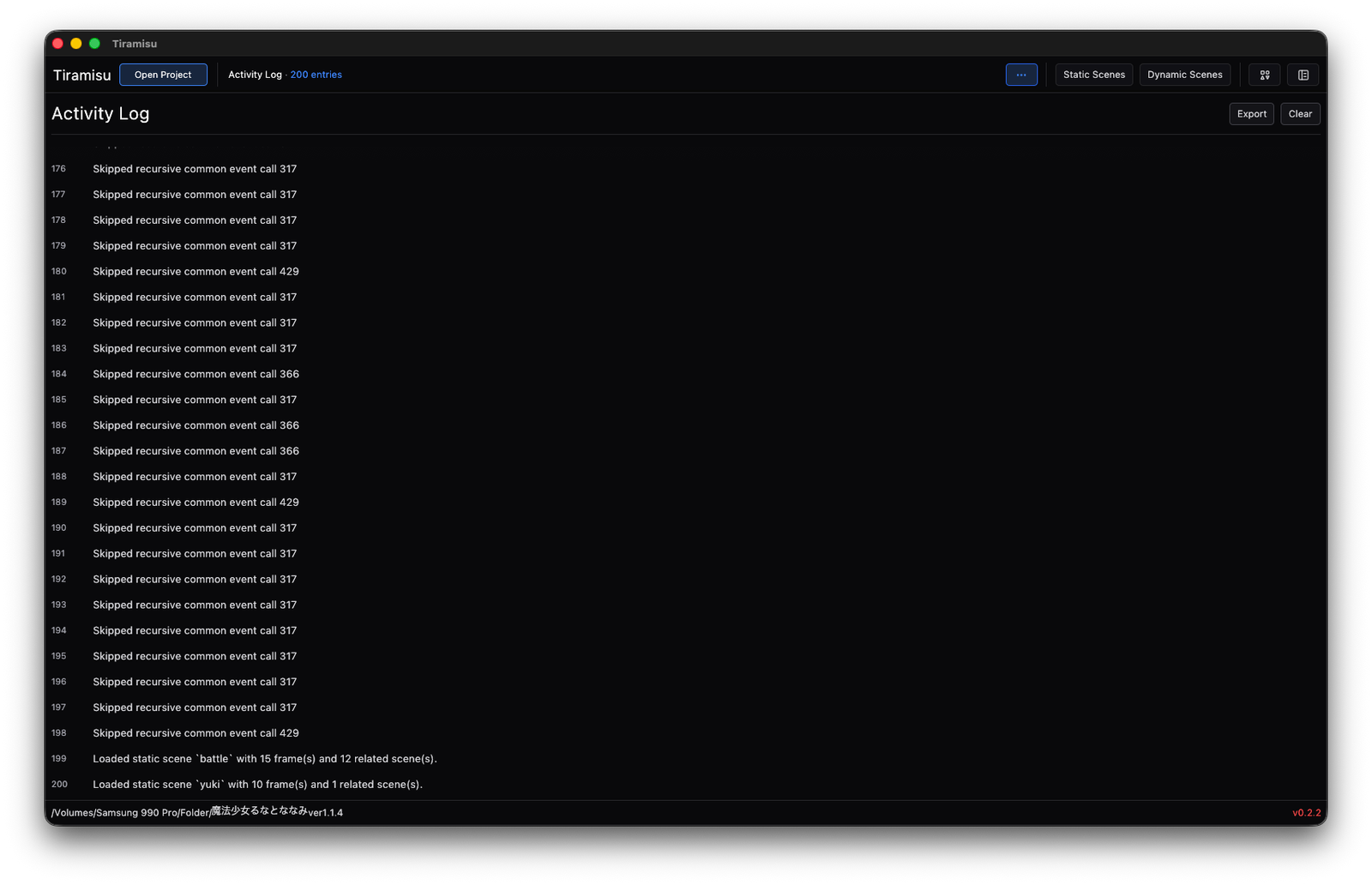Screen dimensions: 1372x885
Task: Click the project path in status bar
Action: pyautogui.click(x=196, y=812)
